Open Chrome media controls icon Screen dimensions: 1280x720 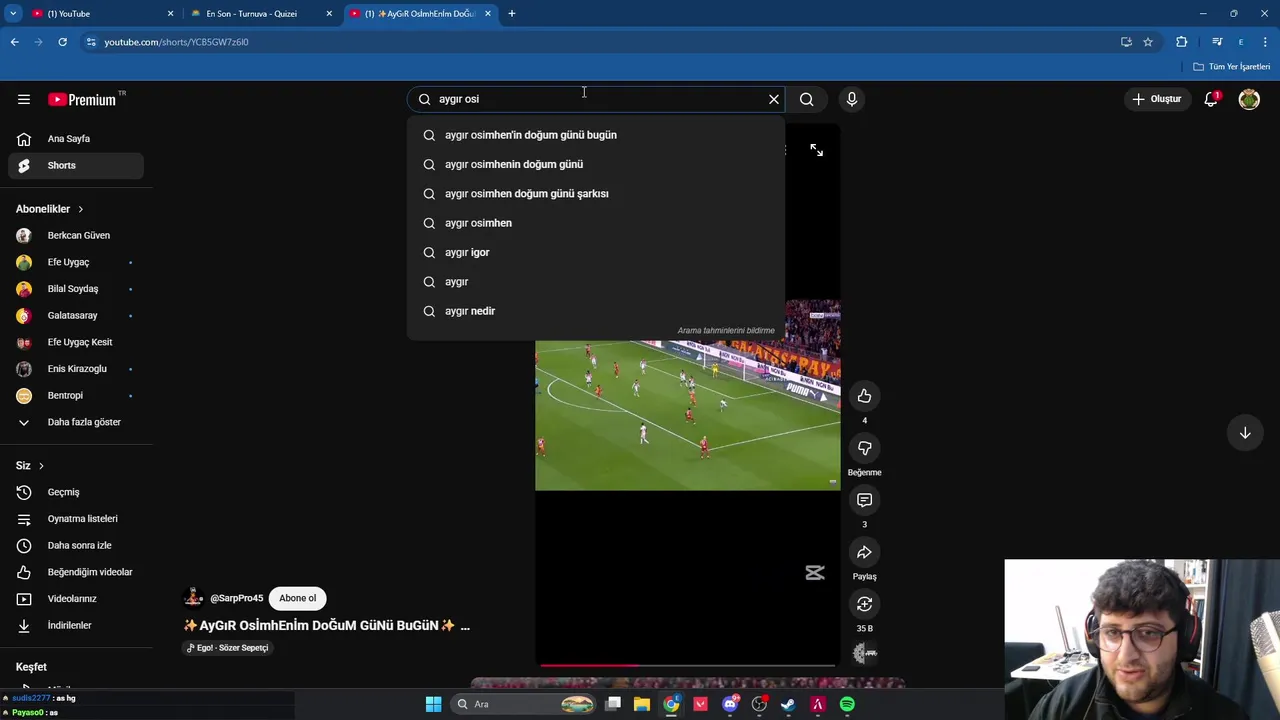pos(1217,42)
